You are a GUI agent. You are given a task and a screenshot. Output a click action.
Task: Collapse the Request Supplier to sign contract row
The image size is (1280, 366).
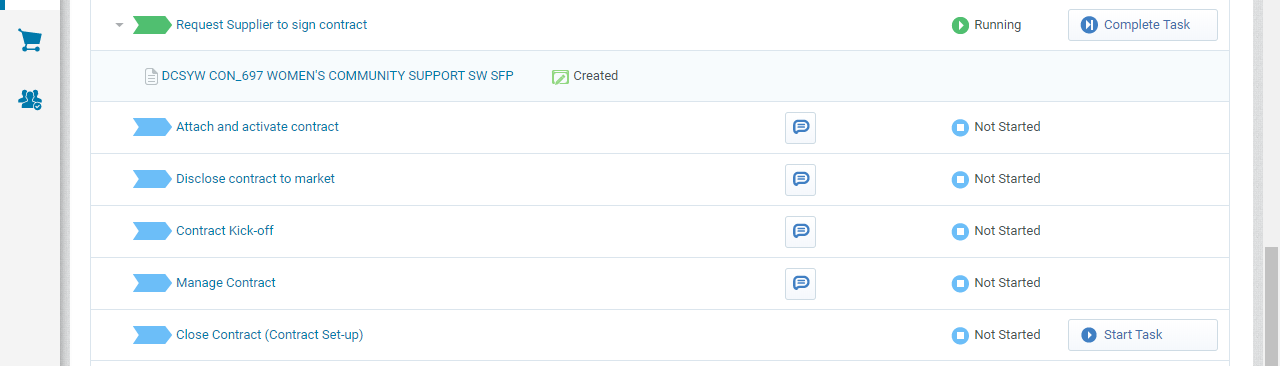[119, 25]
